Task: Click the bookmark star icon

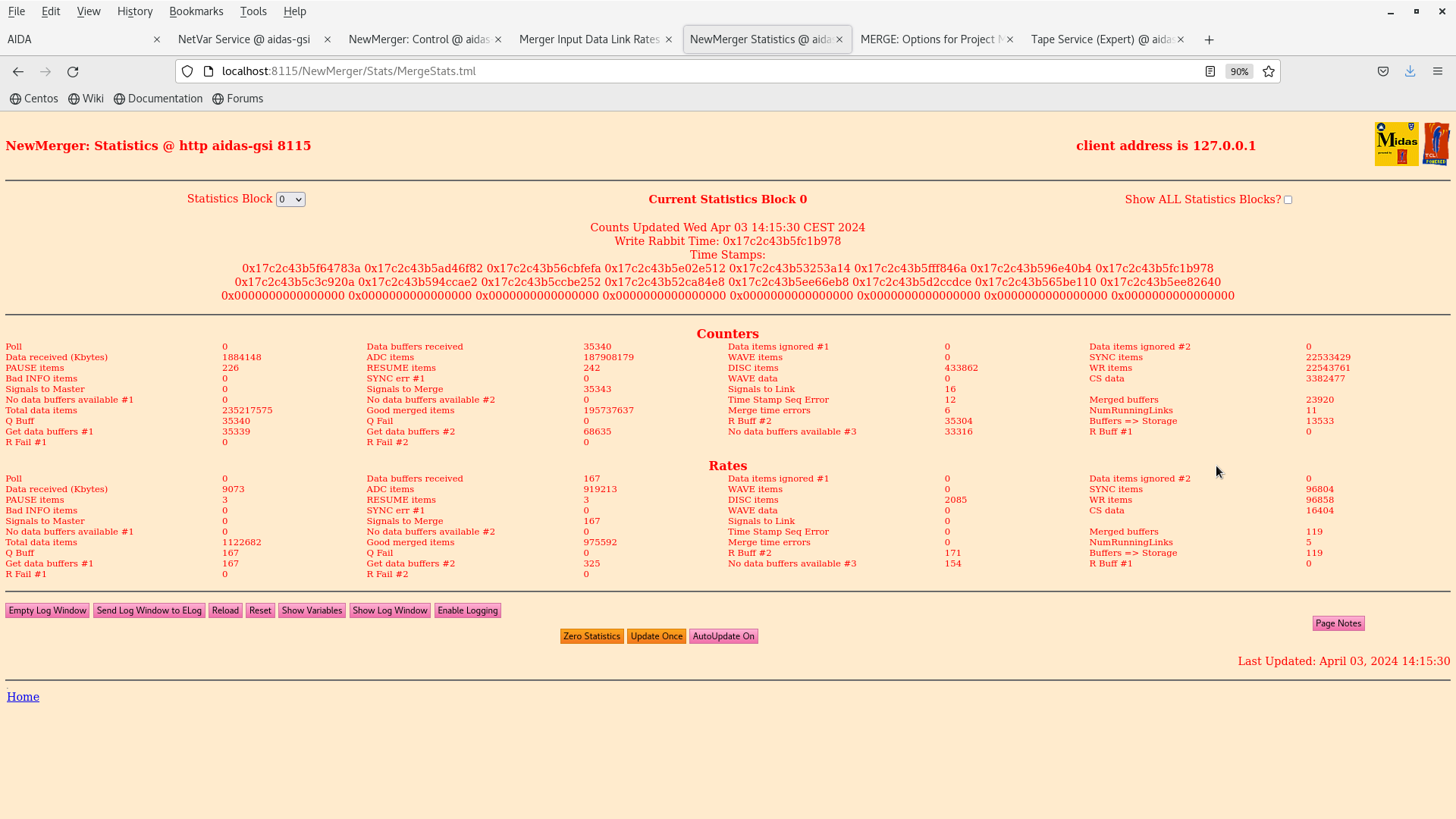Action: tap(1269, 71)
